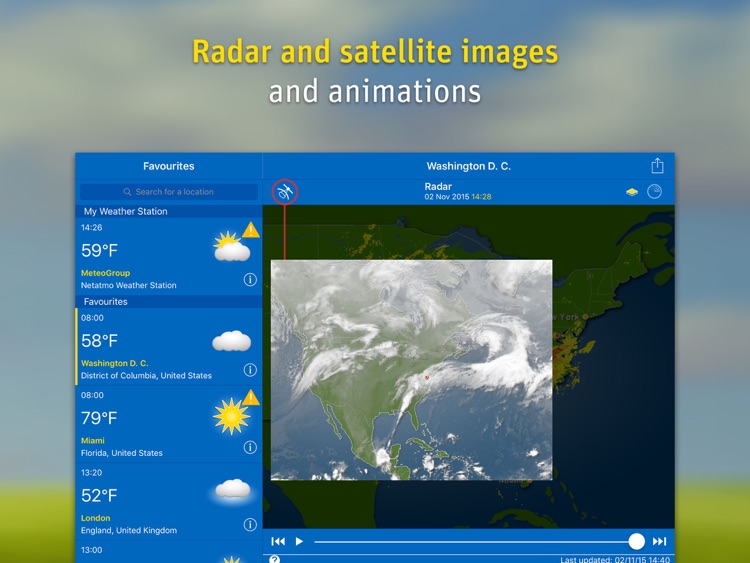The height and width of the screenshot is (563, 750).
Task: Click the sun icon at 79°F
Action: [231, 416]
